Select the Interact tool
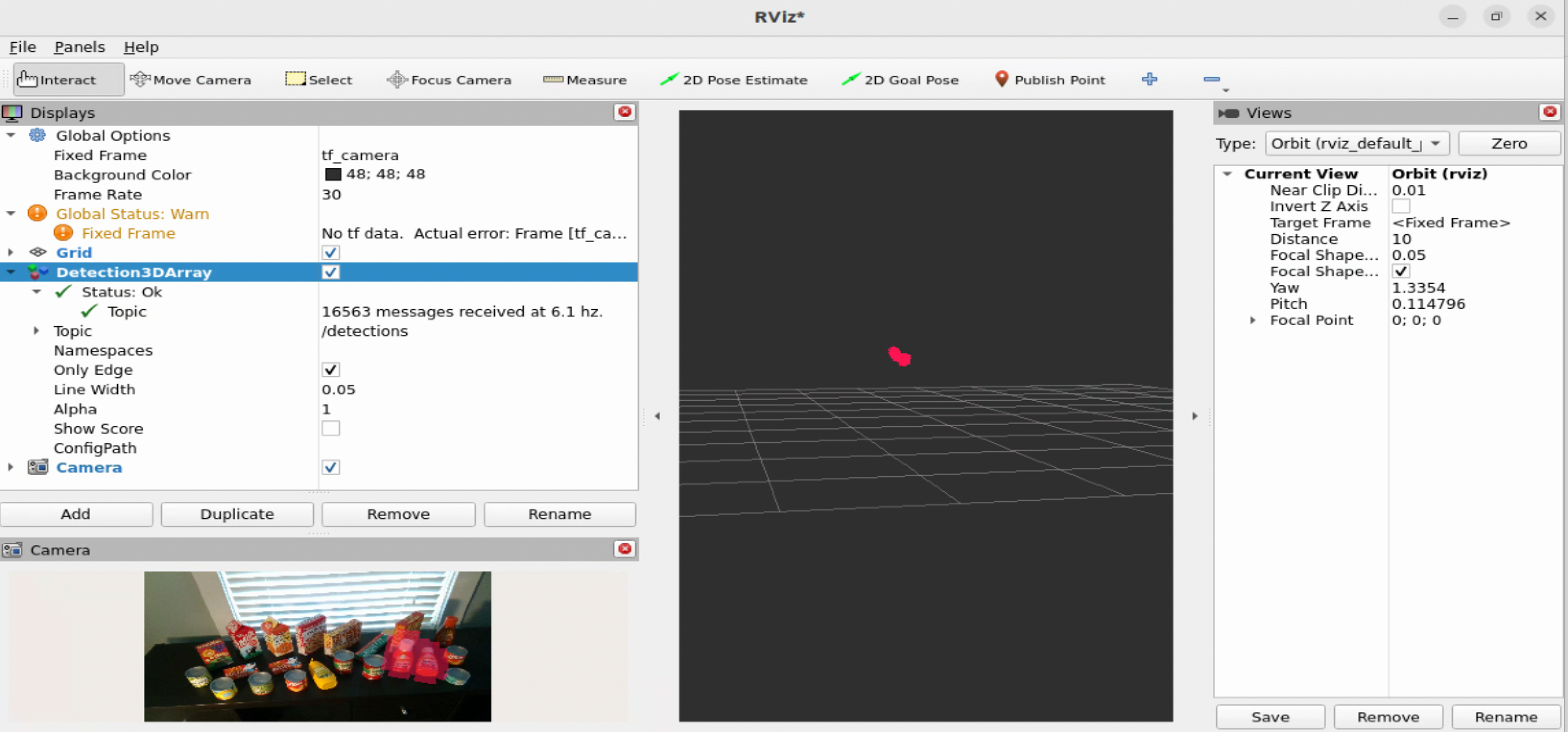Screen dimensions: 1568x732 tap(67, 80)
